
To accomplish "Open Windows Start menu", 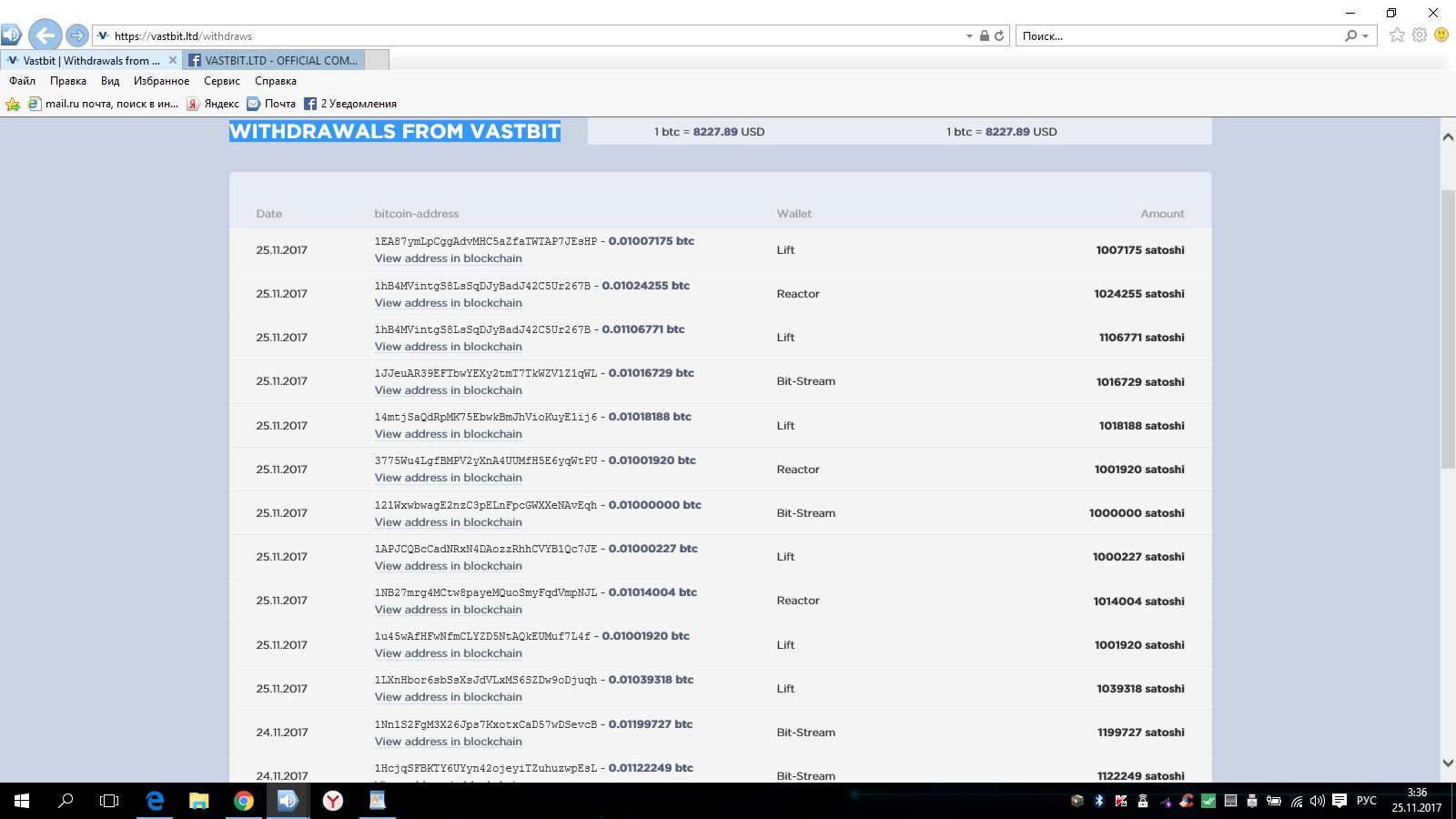I will pos(22,801).
